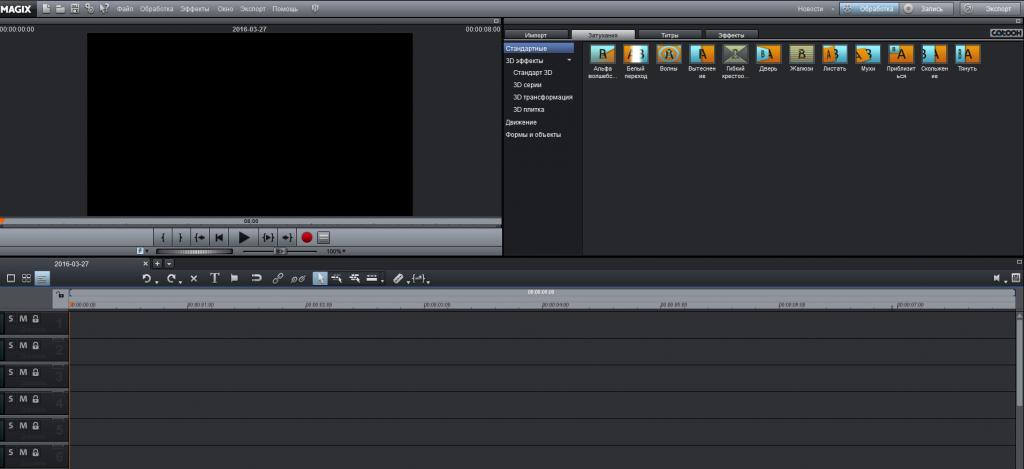Open the Title editor with the T icon
Image resolution: width=1024 pixels, height=469 pixels.
tap(214, 278)
